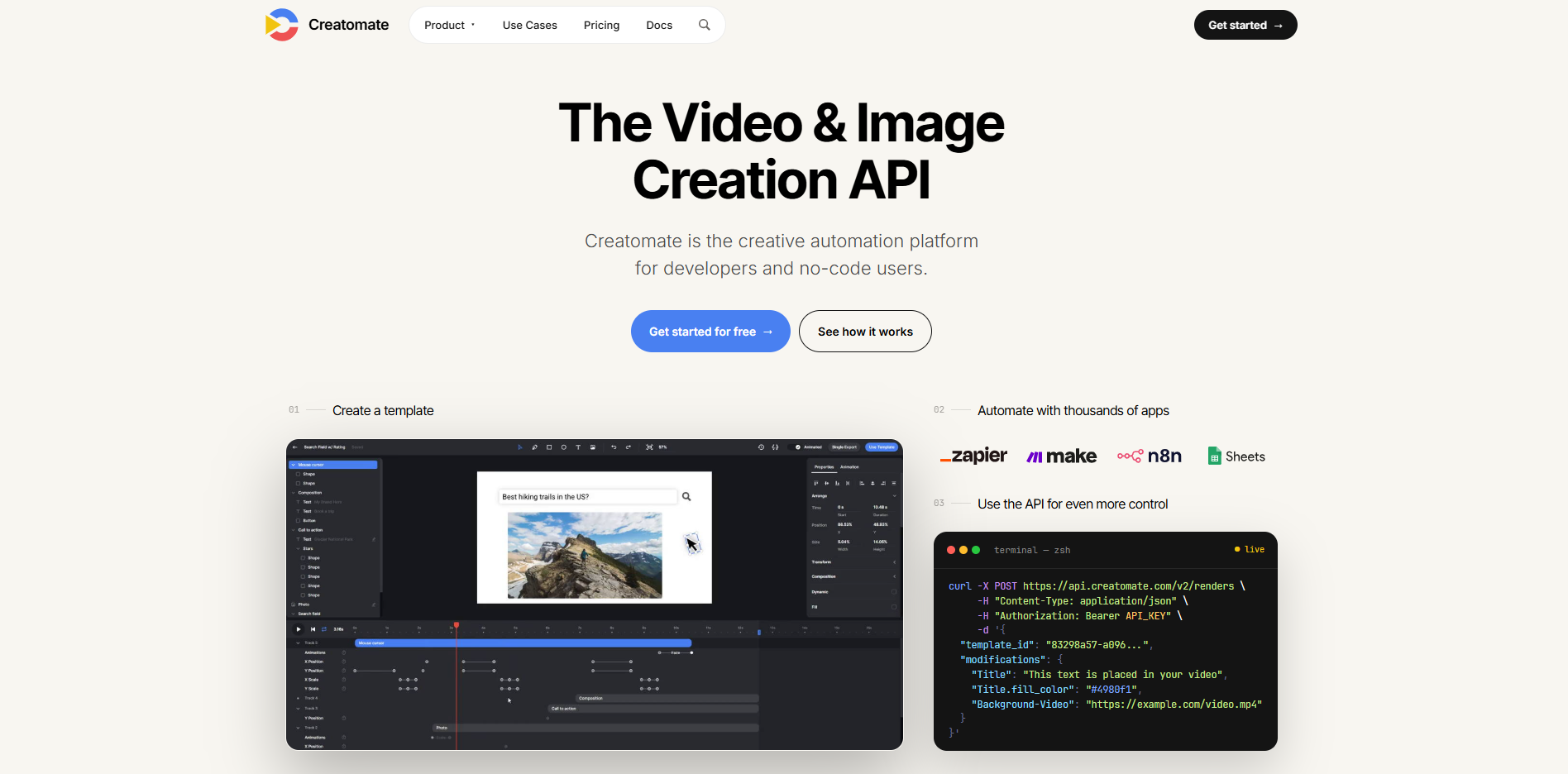The image size is (1568, 774).
Task: Open the version history clock icon
Action: coord(761,447)
